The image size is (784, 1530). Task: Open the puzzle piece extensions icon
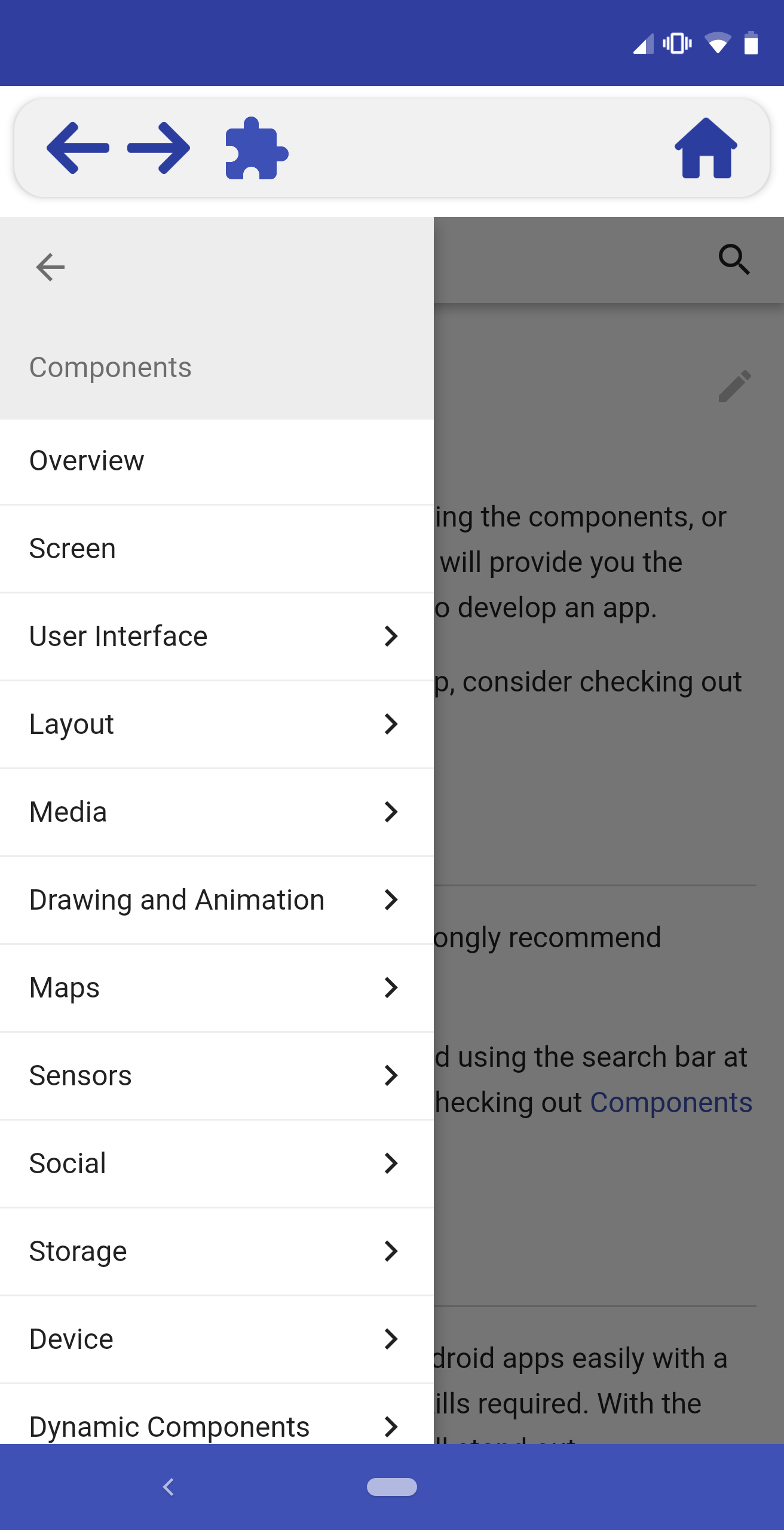256,148
